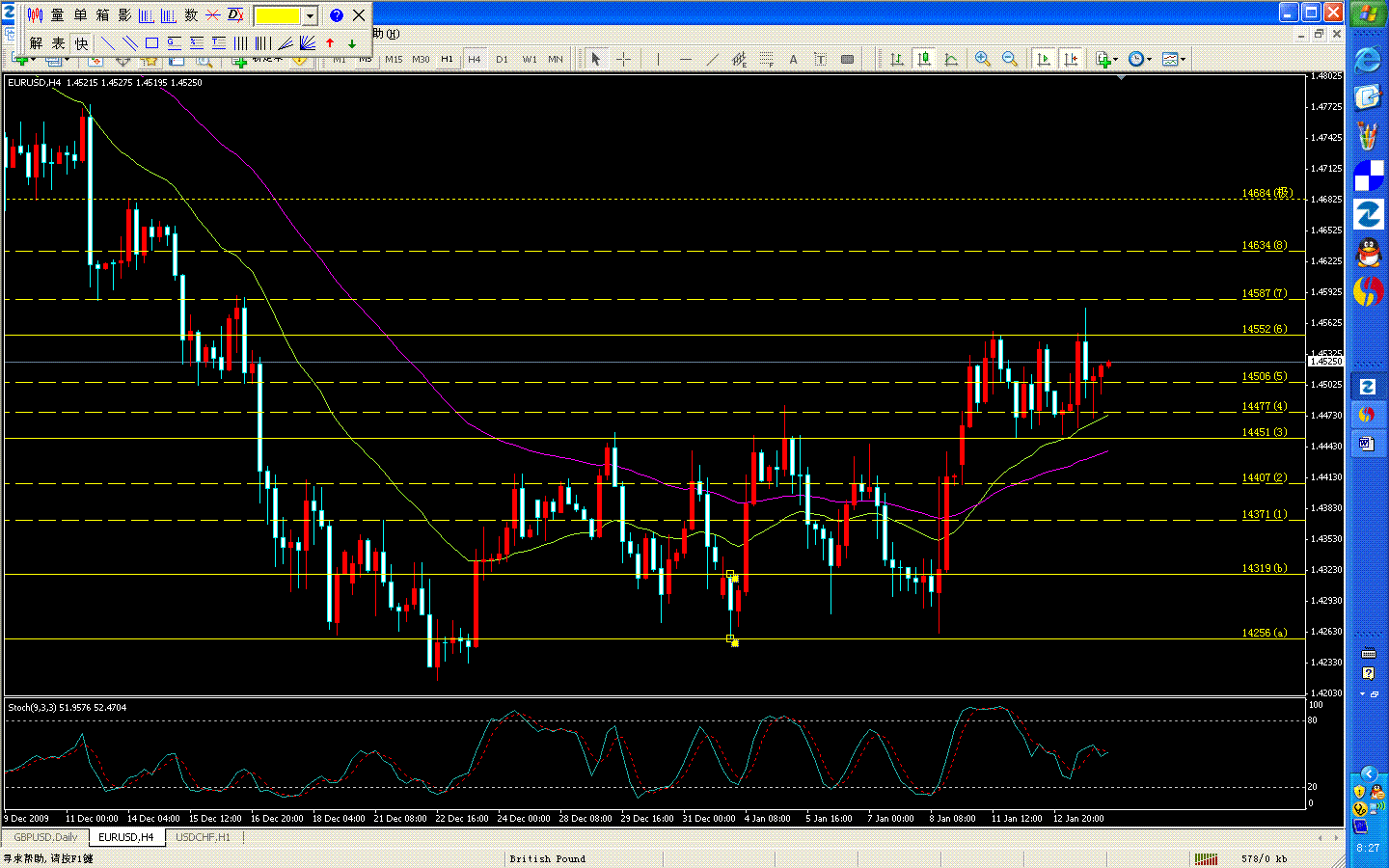Switch to candlestick chart display
Viewport: 1389px width, 868px height.
click(x=924, y=60)
